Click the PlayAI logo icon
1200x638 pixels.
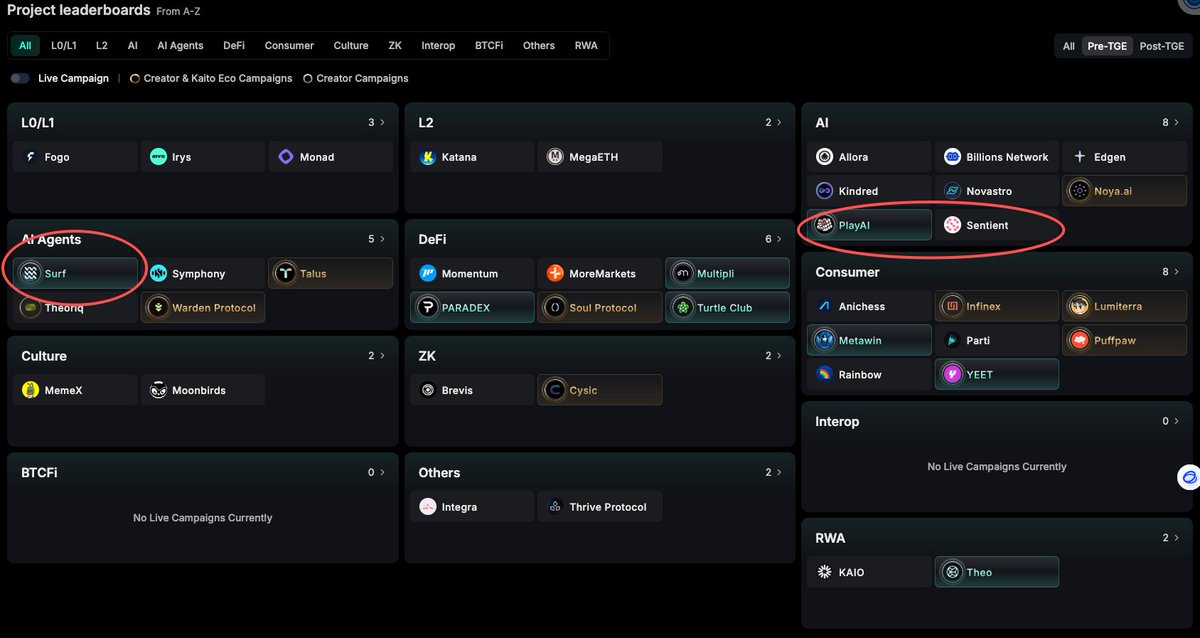coord(824,225)
